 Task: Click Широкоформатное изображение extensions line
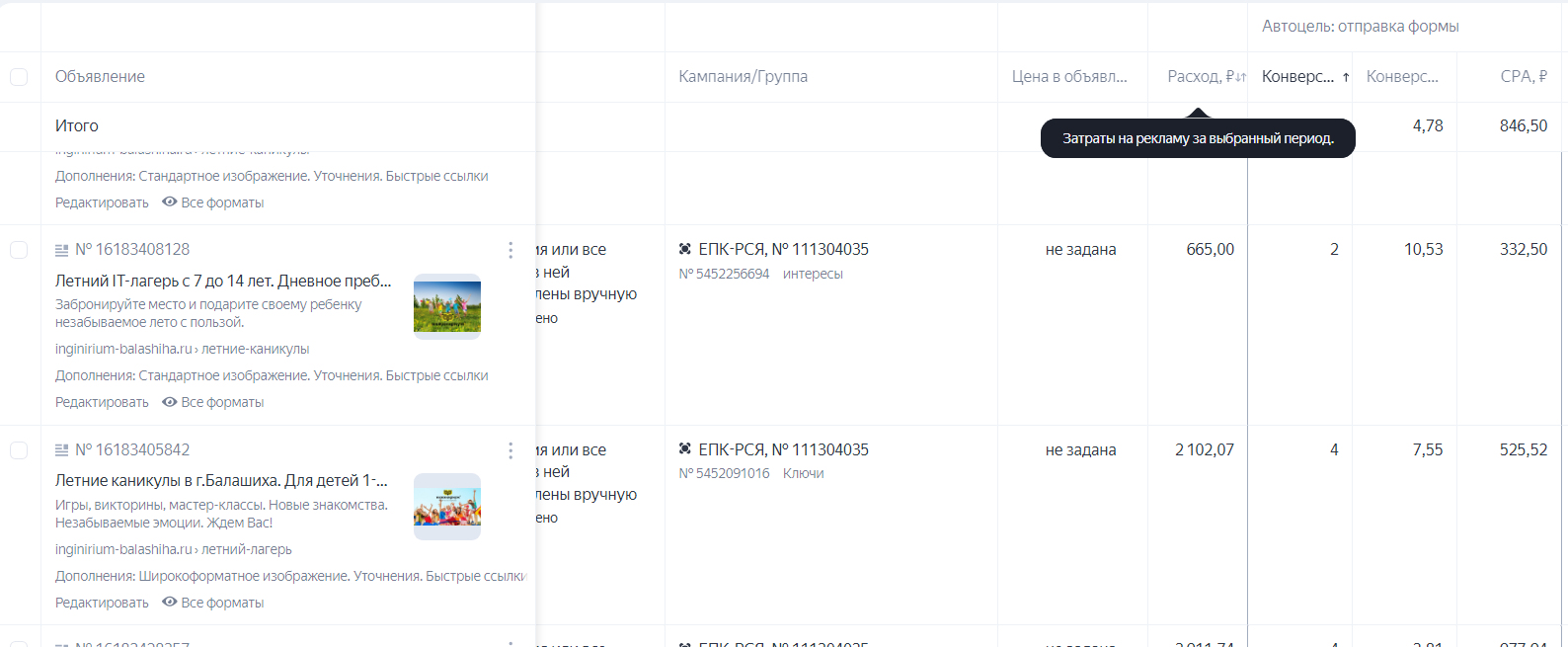(x=291, y=576)
